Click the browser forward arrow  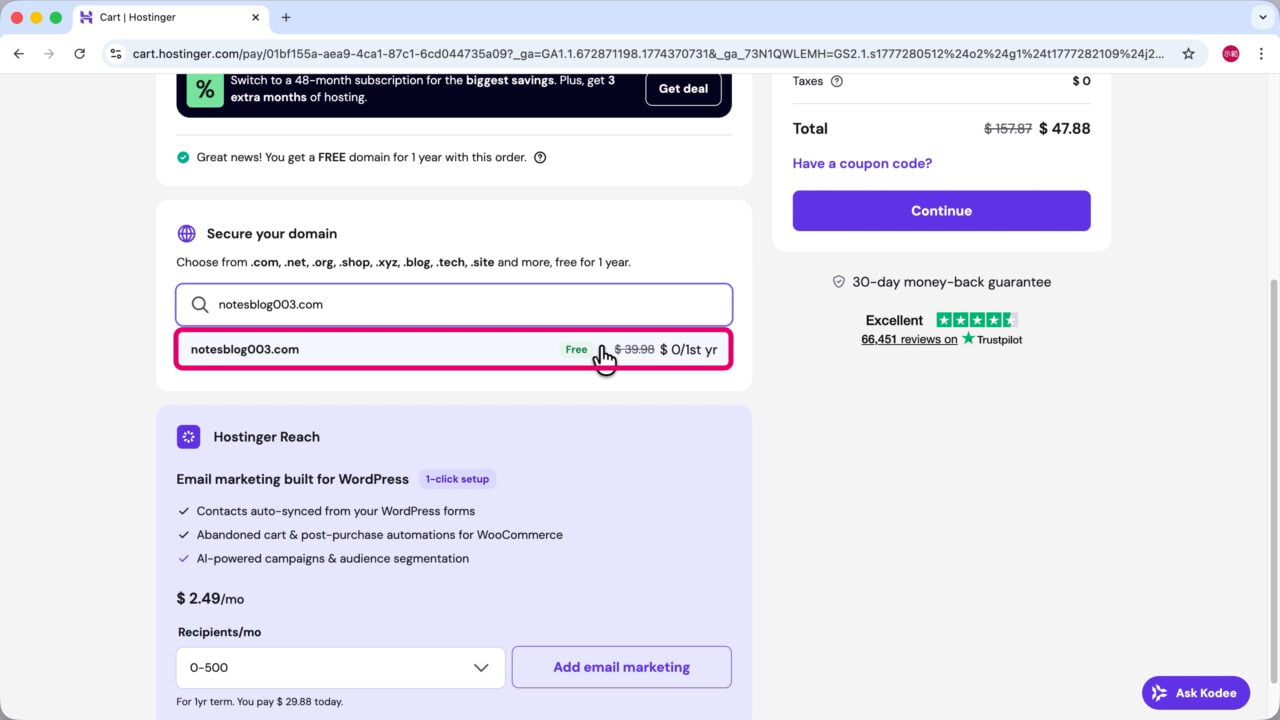[x=48, y=54]
